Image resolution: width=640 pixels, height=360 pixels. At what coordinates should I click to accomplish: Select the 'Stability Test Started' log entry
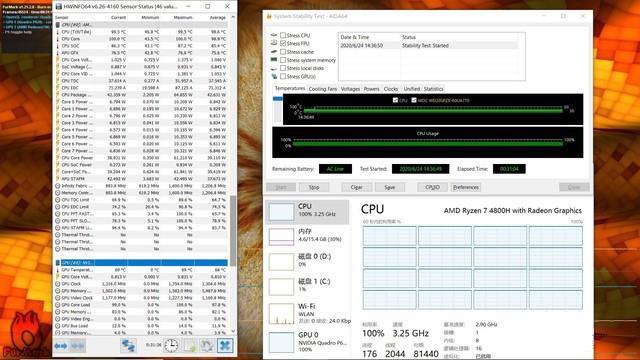[x=429, y=46]
